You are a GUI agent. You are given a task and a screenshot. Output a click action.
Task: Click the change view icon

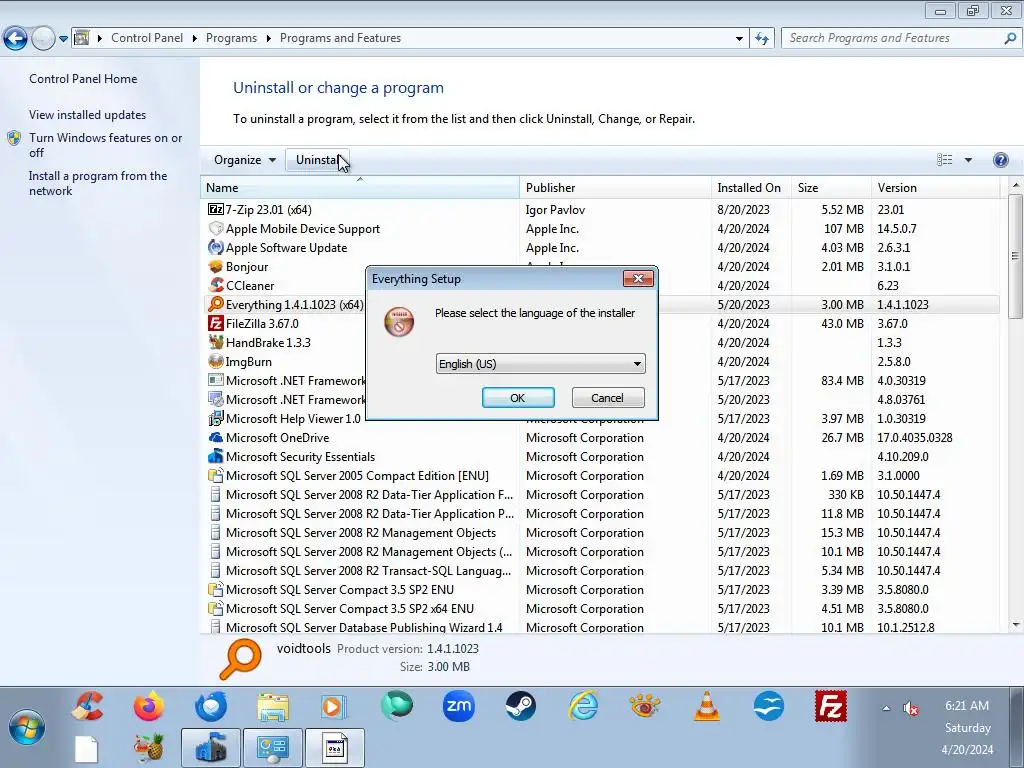point(944,160)
